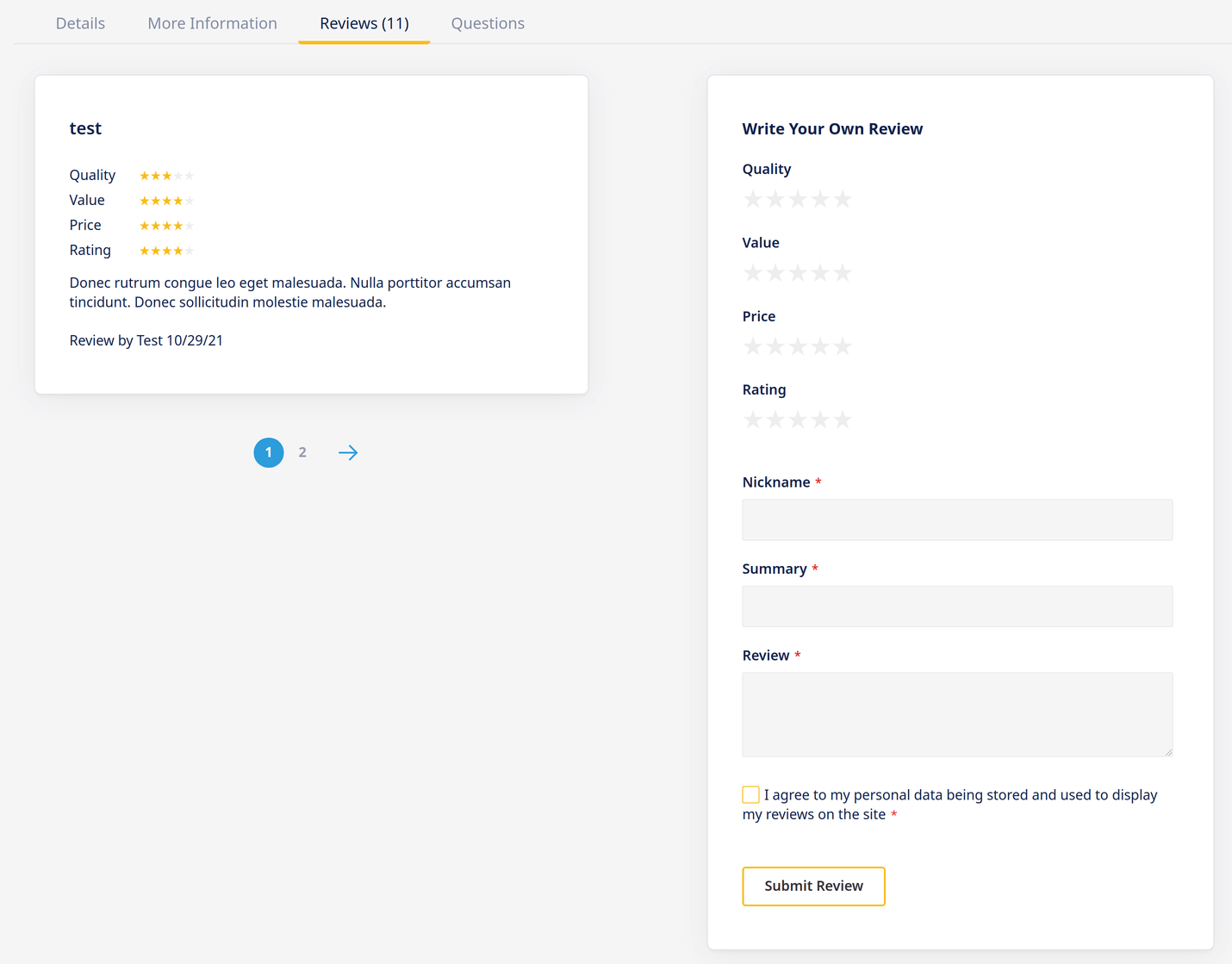Open the More Information tab
This screenshot has width=1232, height=964.
pos(212,23)
